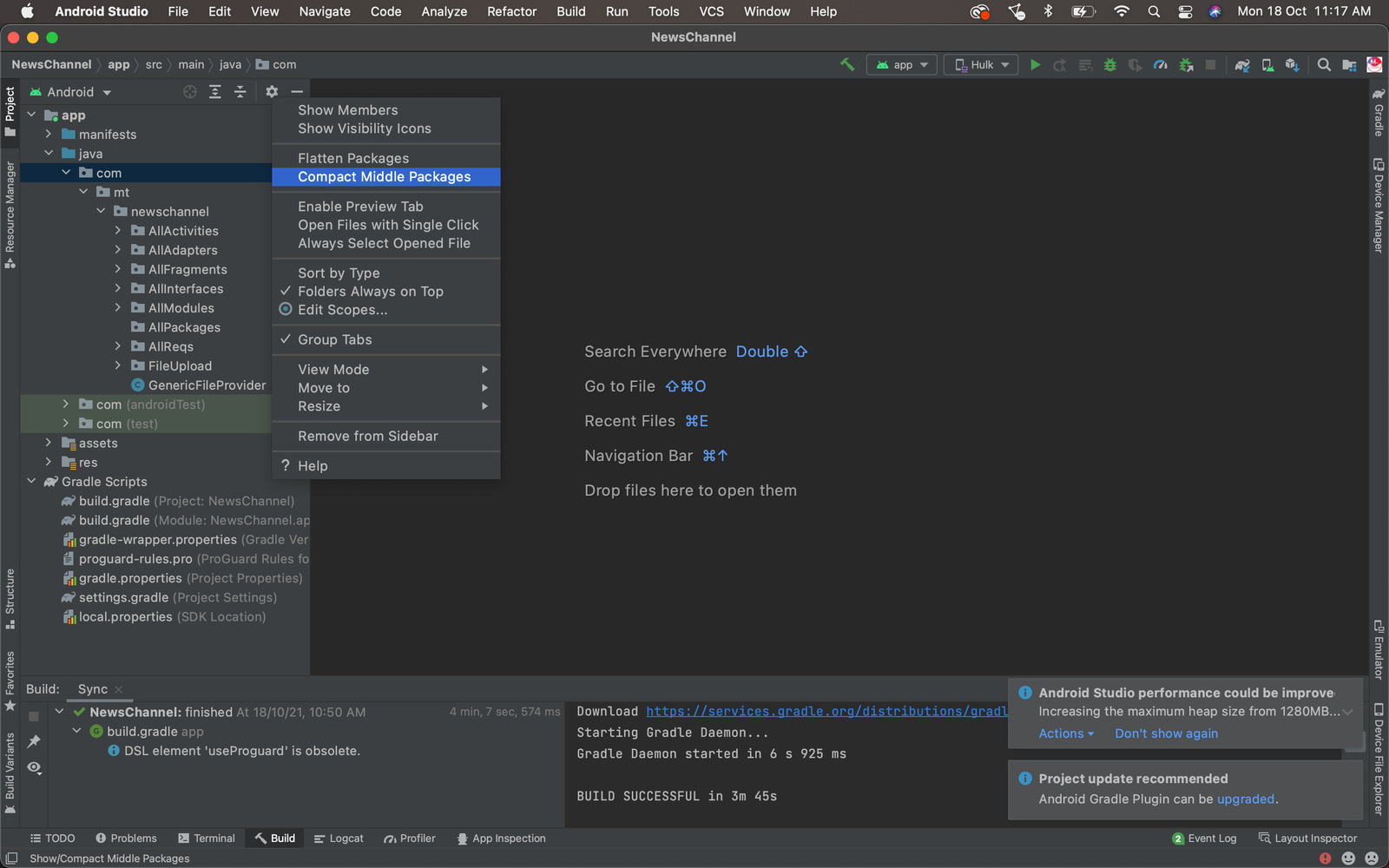Open the Profile app gauge icon
The height and width of the screenshot is (868, 1389).
(x=1160, y=65)
